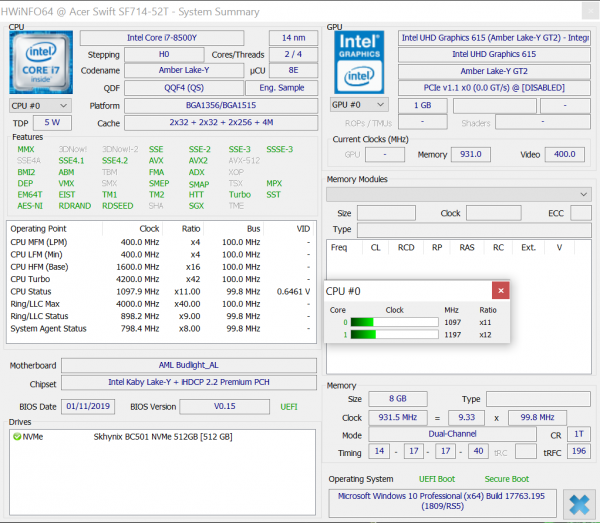Click the Memory Size 8 GB field

pyautogui.click(x=398, y=399)
